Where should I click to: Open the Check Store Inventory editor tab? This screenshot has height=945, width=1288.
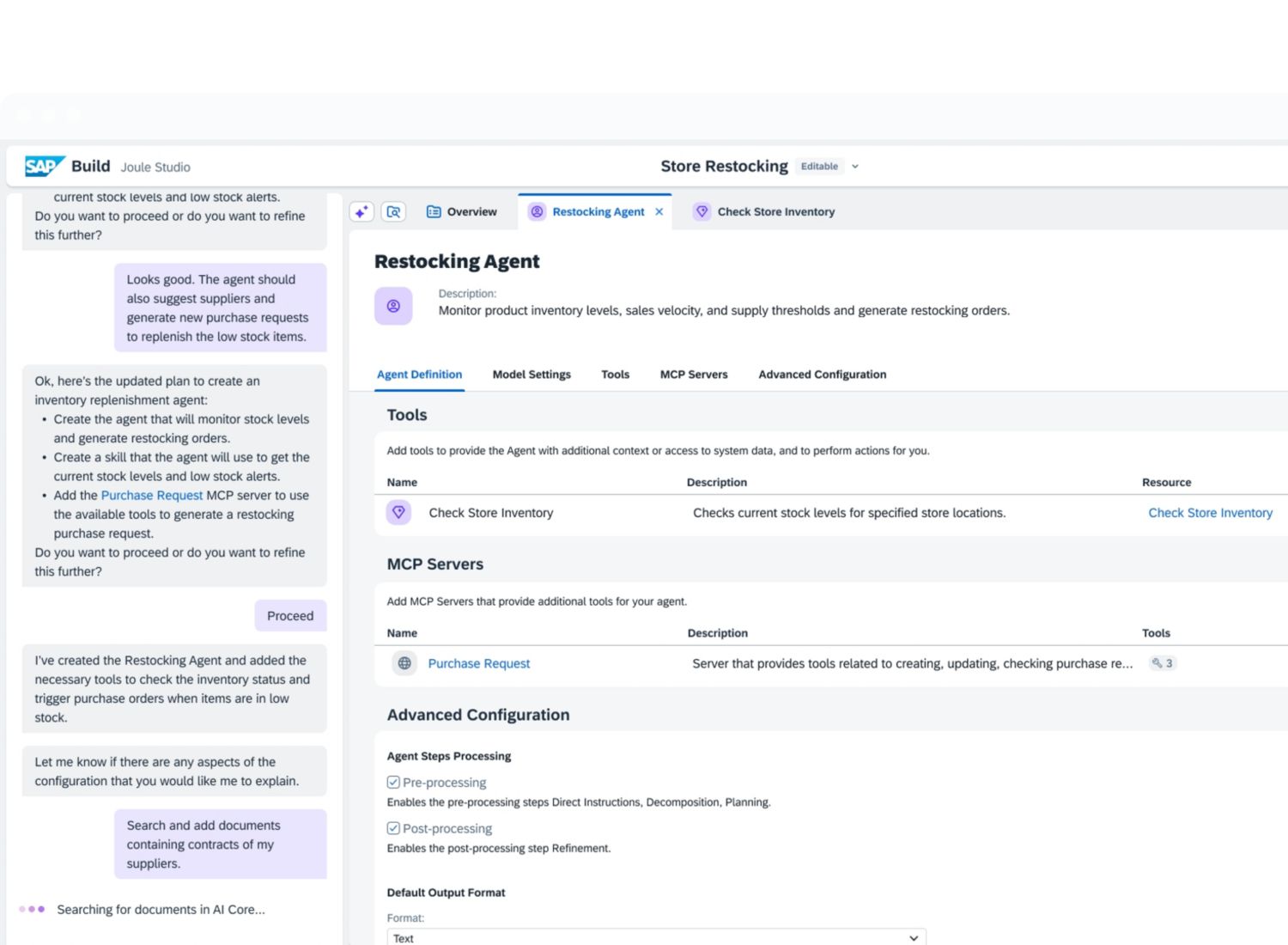(x=765, y=211)
